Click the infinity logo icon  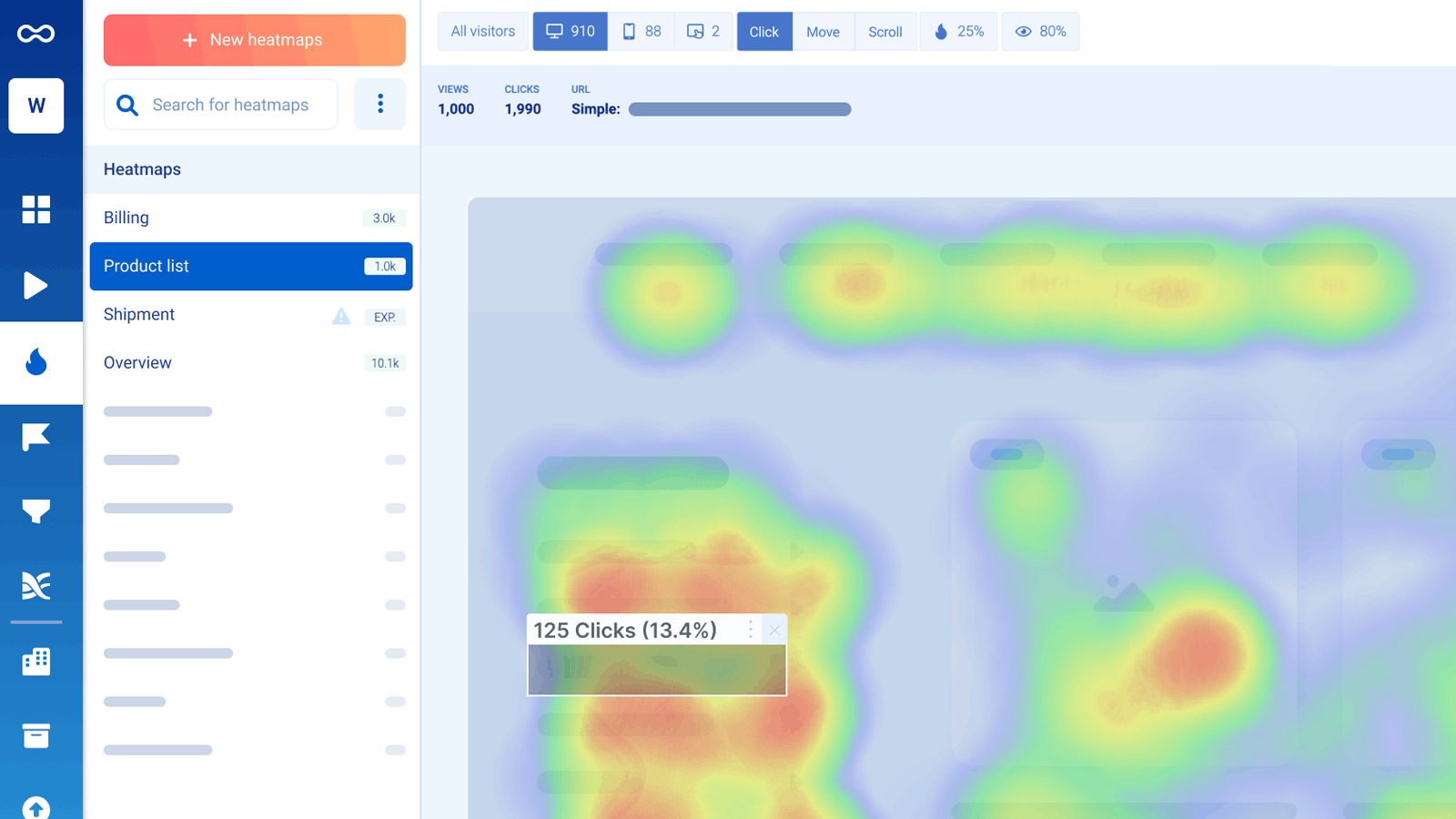click(36, 34)
